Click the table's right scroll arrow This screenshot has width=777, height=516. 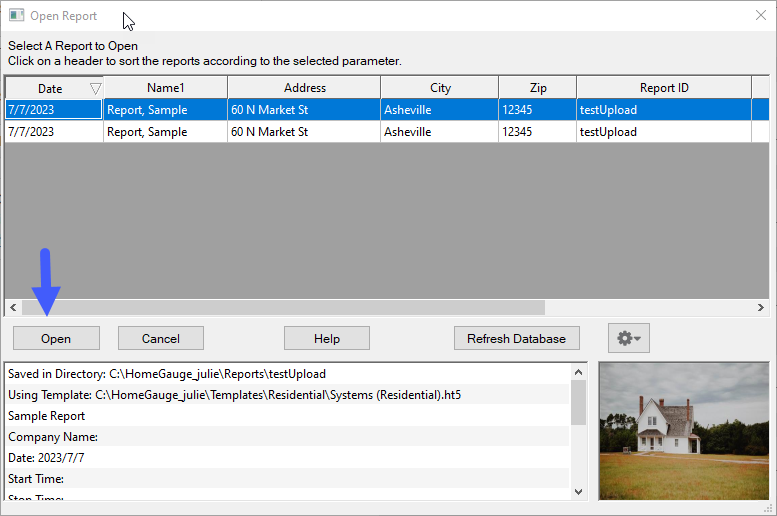coord(761,307)
